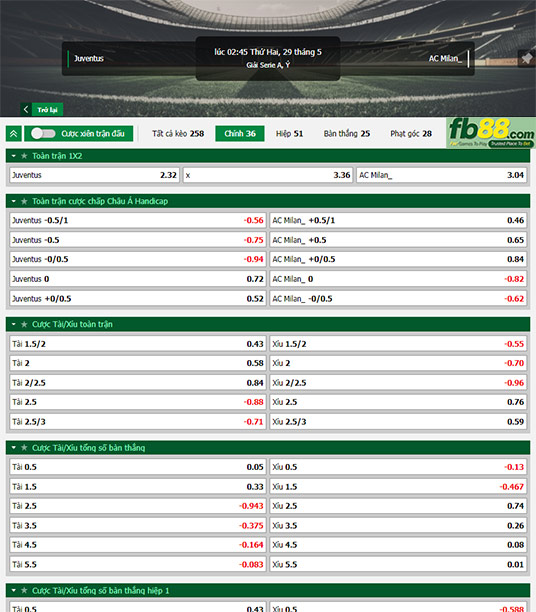Image resolution: width=536 pixels, height=612 pixels.
Task: Select AC Milan +0.5 handicap odds 0.65
Action: (398, 240)
